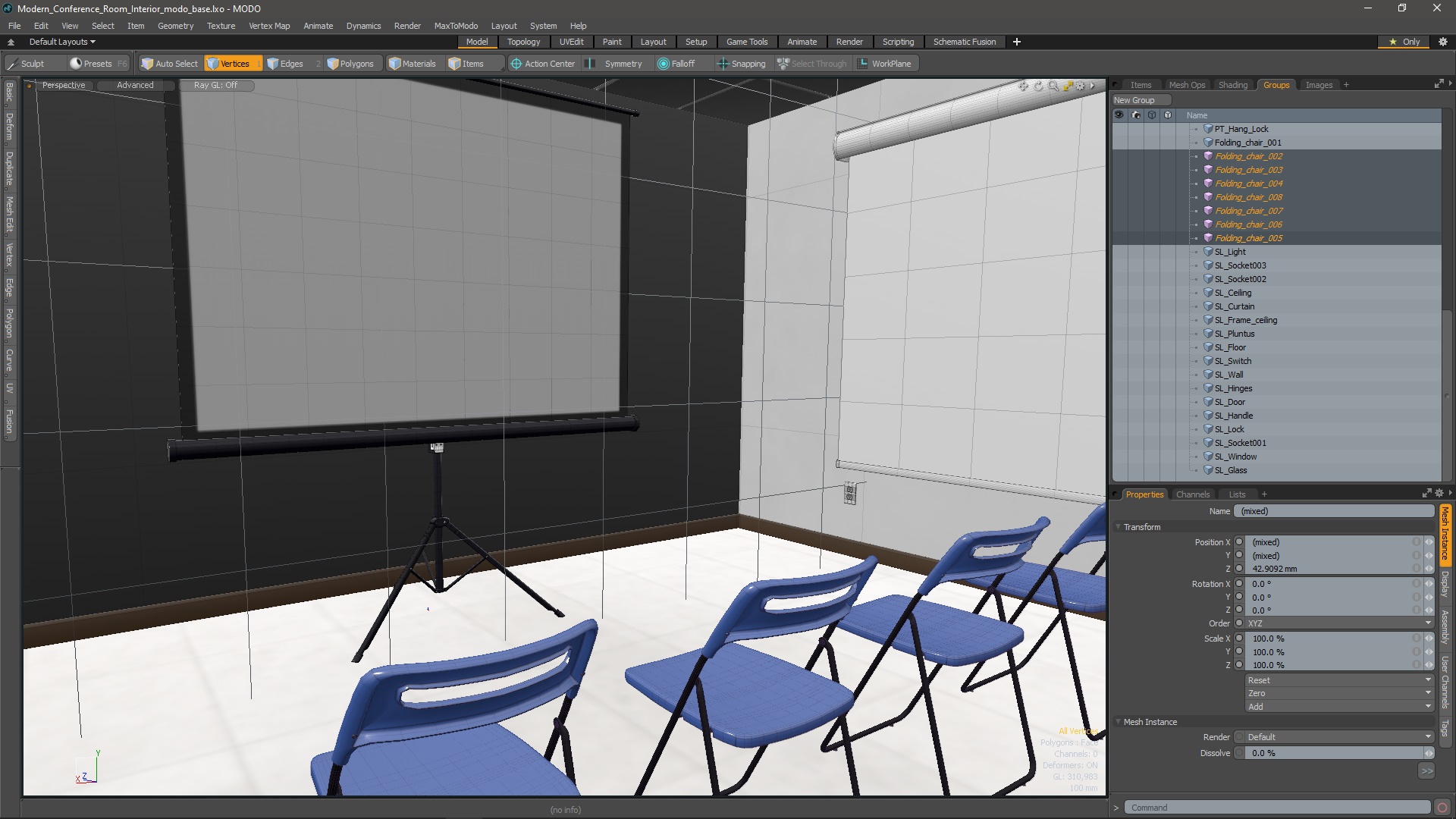Open the WorkPlane menu
The image size is (1456, 819).
tap(884, 64)
